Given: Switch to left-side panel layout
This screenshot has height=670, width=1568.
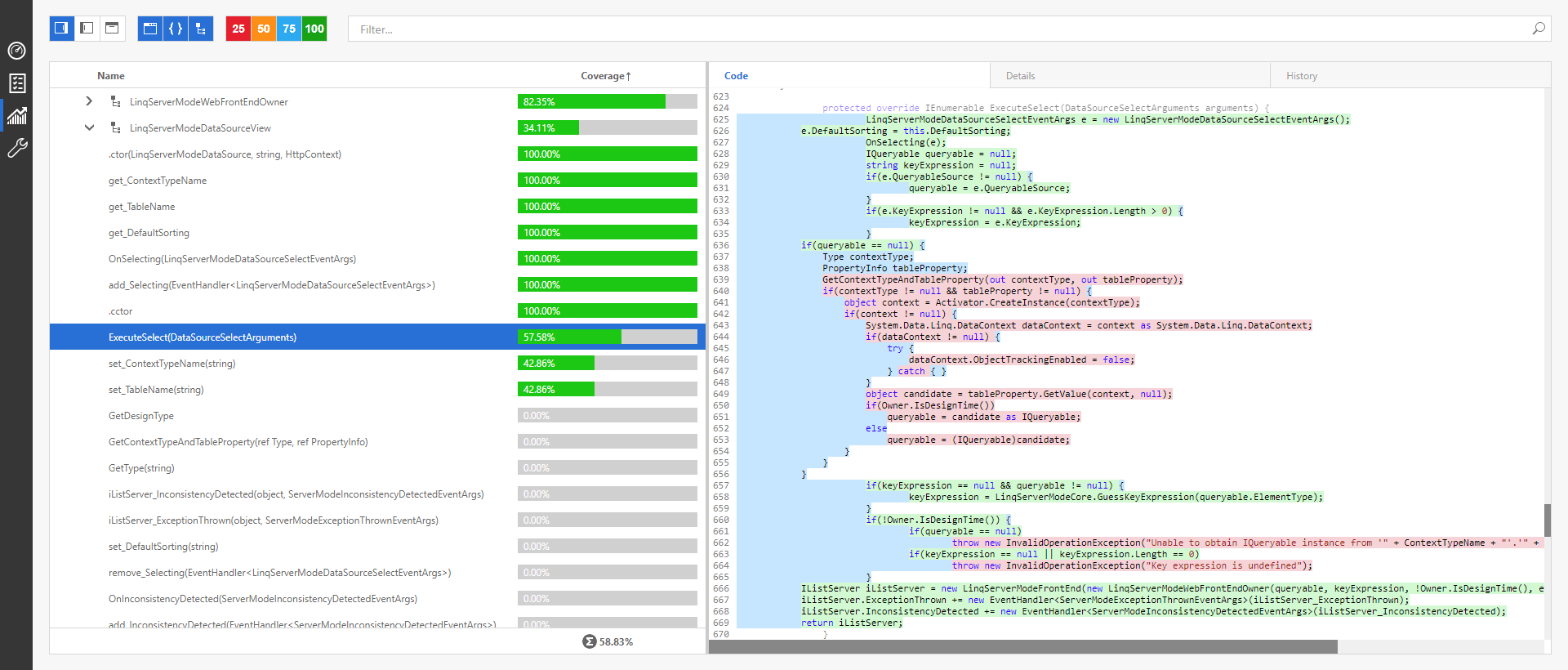Looking at the screenshot, I should tap(87, 29).
